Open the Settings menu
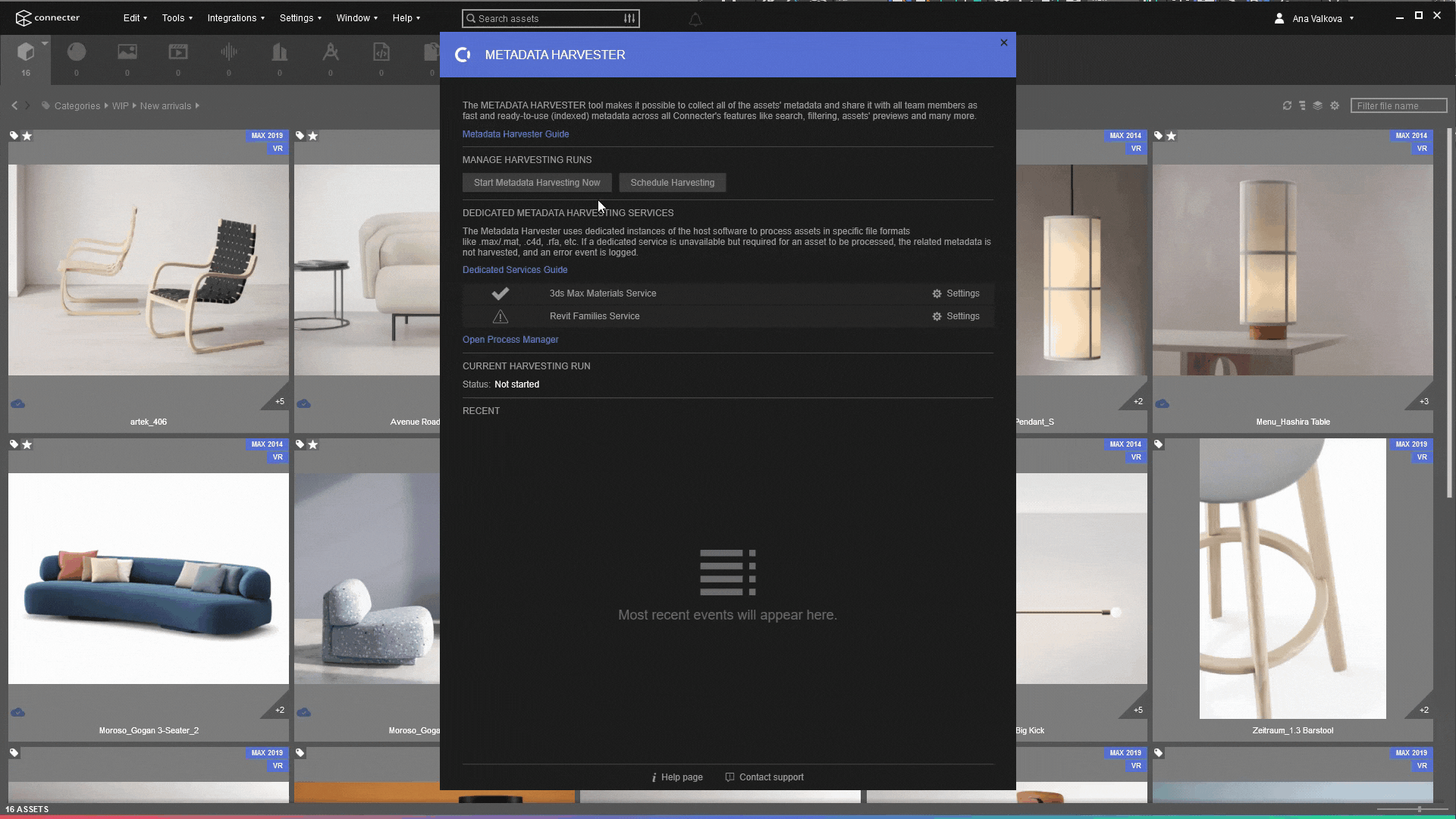This screenshot has height=819, width=1456. (x=300, y=18)
